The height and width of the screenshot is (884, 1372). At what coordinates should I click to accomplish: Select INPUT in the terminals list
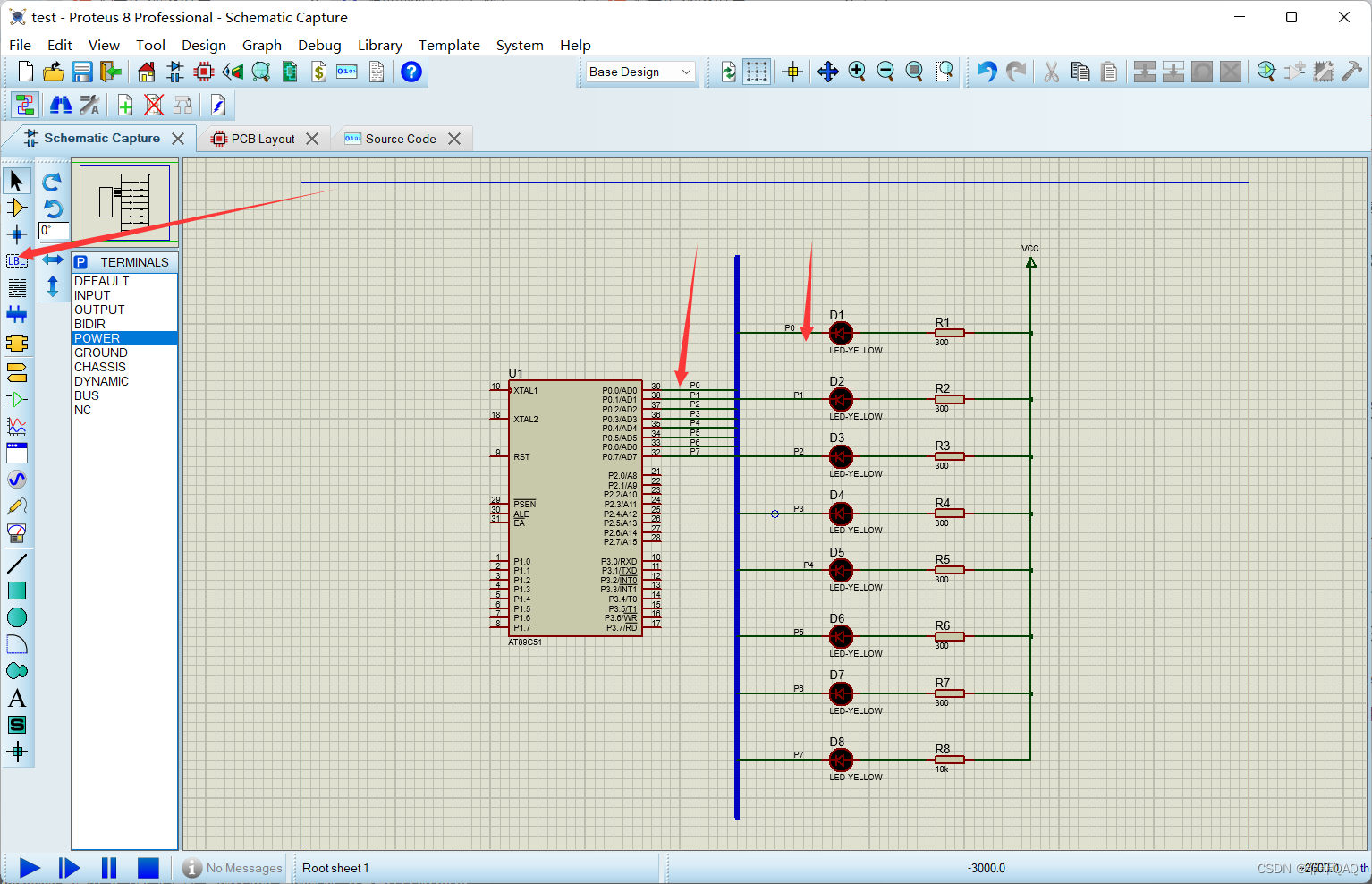pos(124,295)
